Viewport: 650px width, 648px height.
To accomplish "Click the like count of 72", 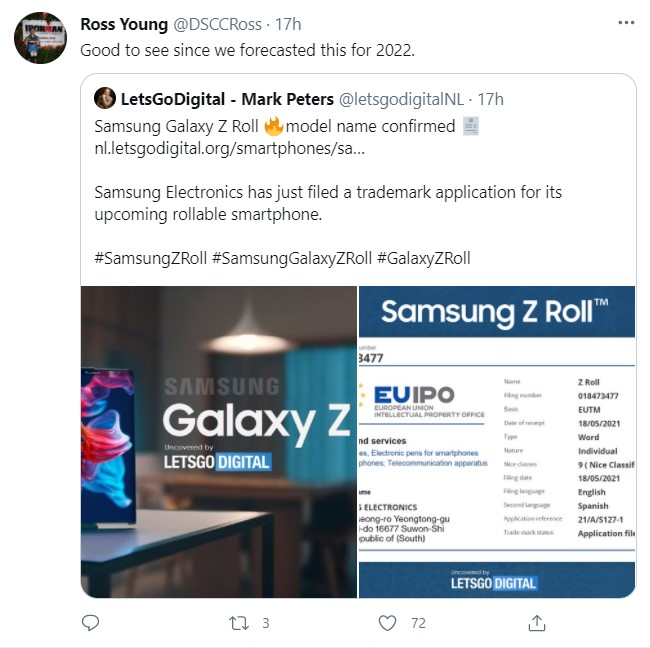I will point(418,623).
